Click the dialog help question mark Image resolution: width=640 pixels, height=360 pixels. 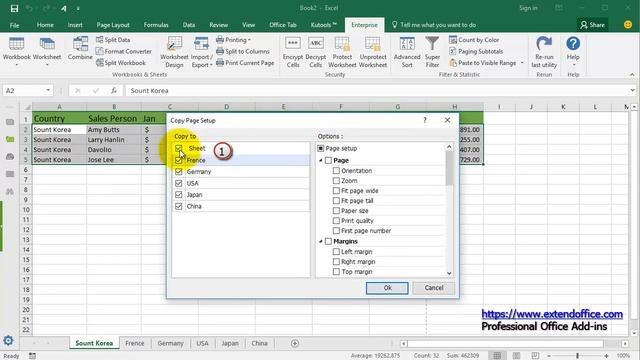click(425, 120)
